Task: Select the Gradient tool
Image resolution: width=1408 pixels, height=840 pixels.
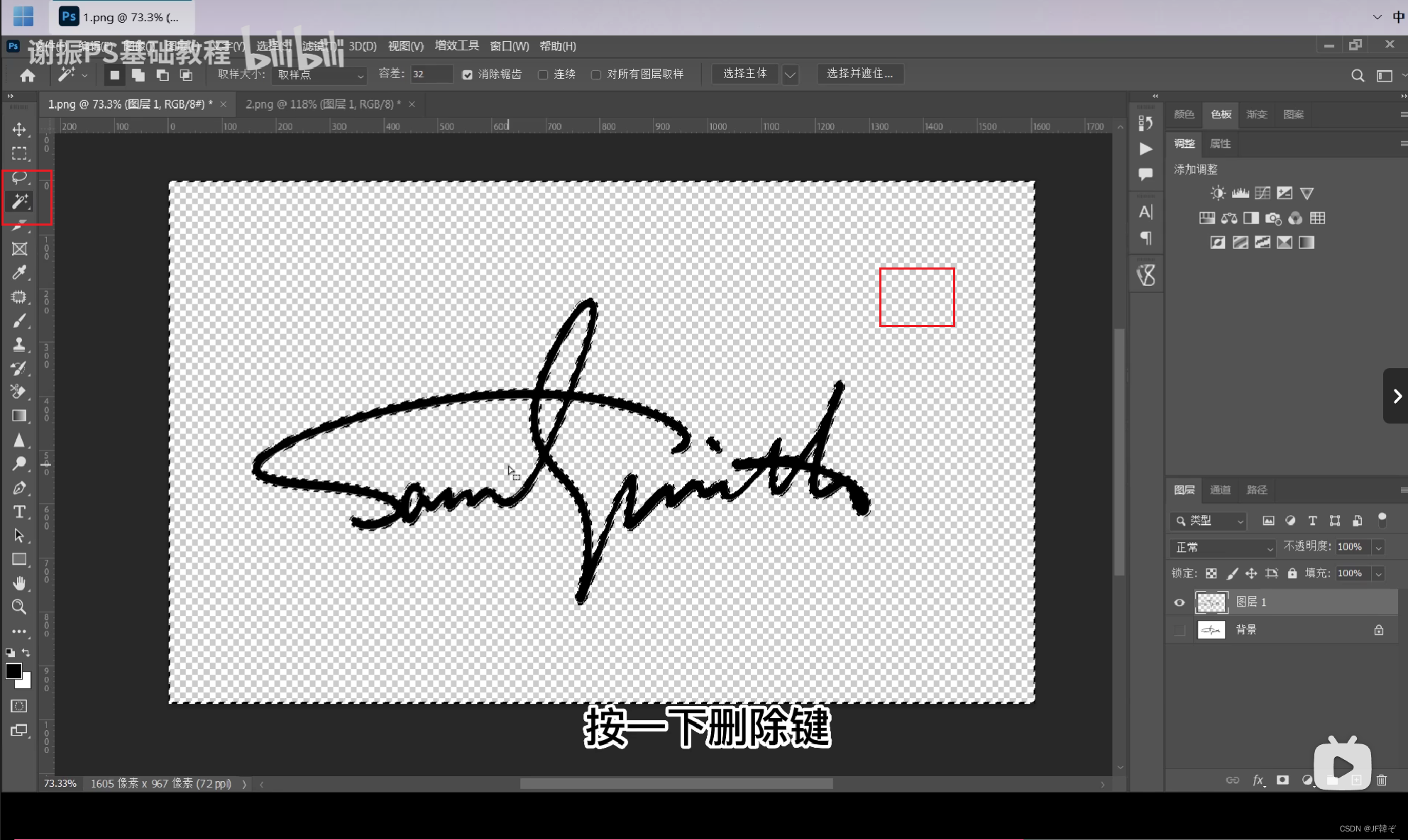Action: tap(19, 416)
